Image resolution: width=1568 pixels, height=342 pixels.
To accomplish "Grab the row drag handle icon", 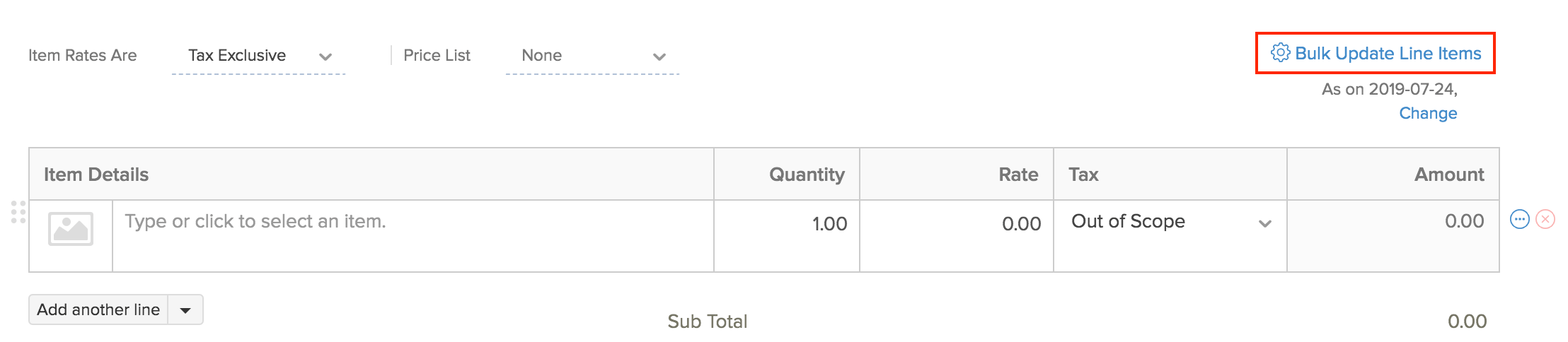I will click(18, 212).
